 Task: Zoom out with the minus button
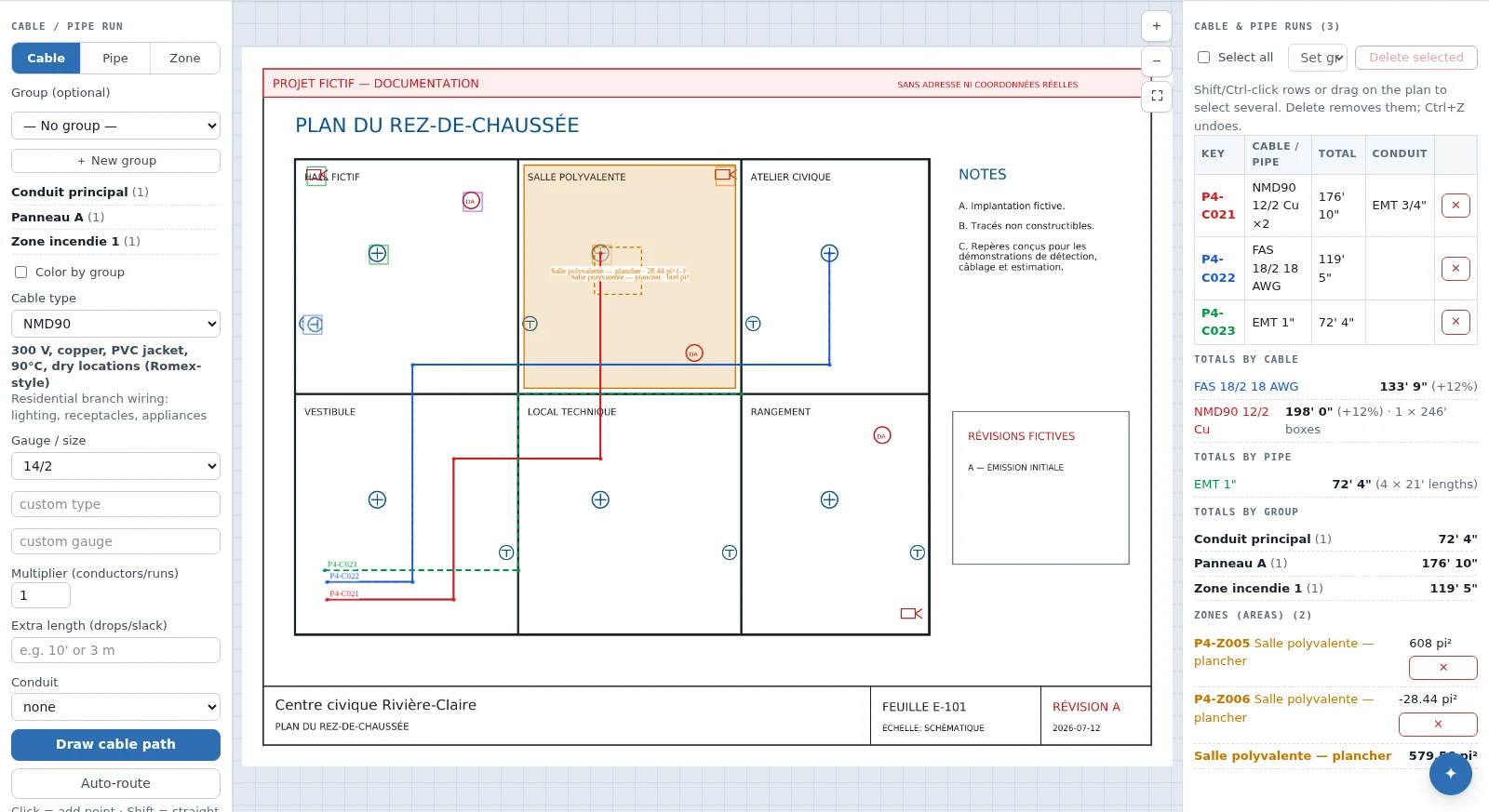(1156, 61)
